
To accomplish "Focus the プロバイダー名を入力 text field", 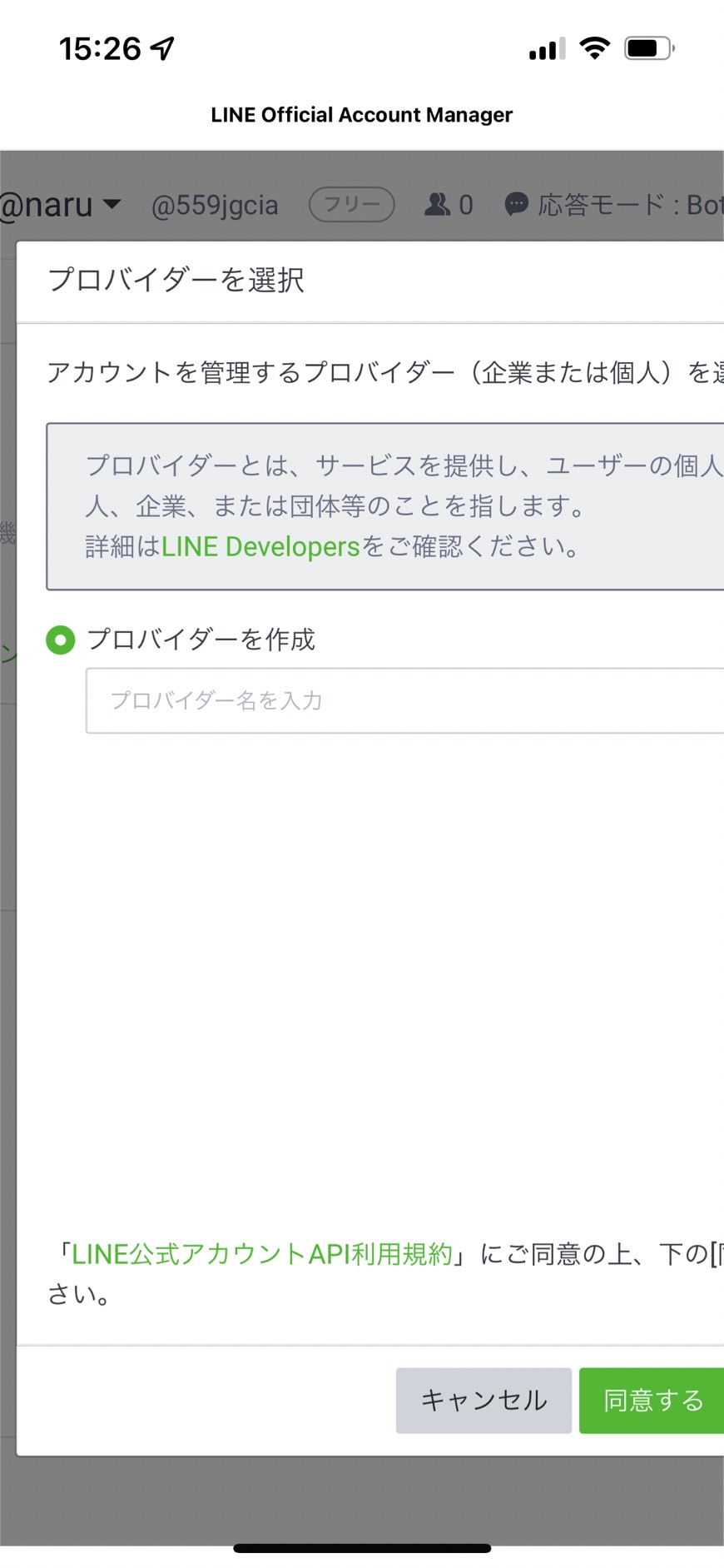I will (405, 700).
